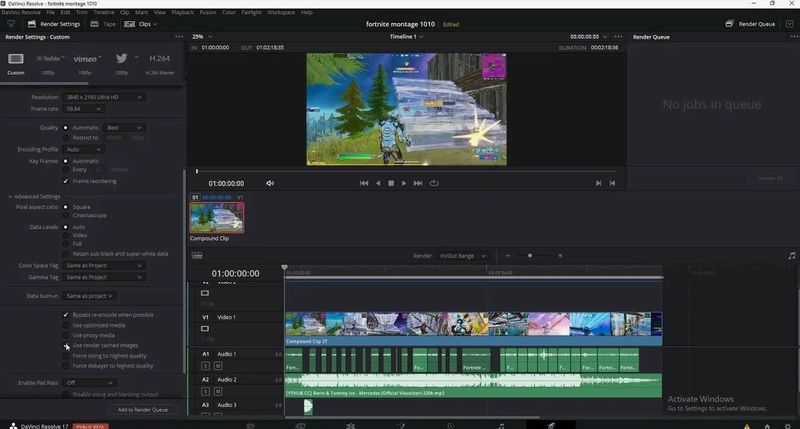The height and width of the screenshot is (429, 800).
Task: Open the Playback menu
Action: pyautogui.click(x=182, y=12)
